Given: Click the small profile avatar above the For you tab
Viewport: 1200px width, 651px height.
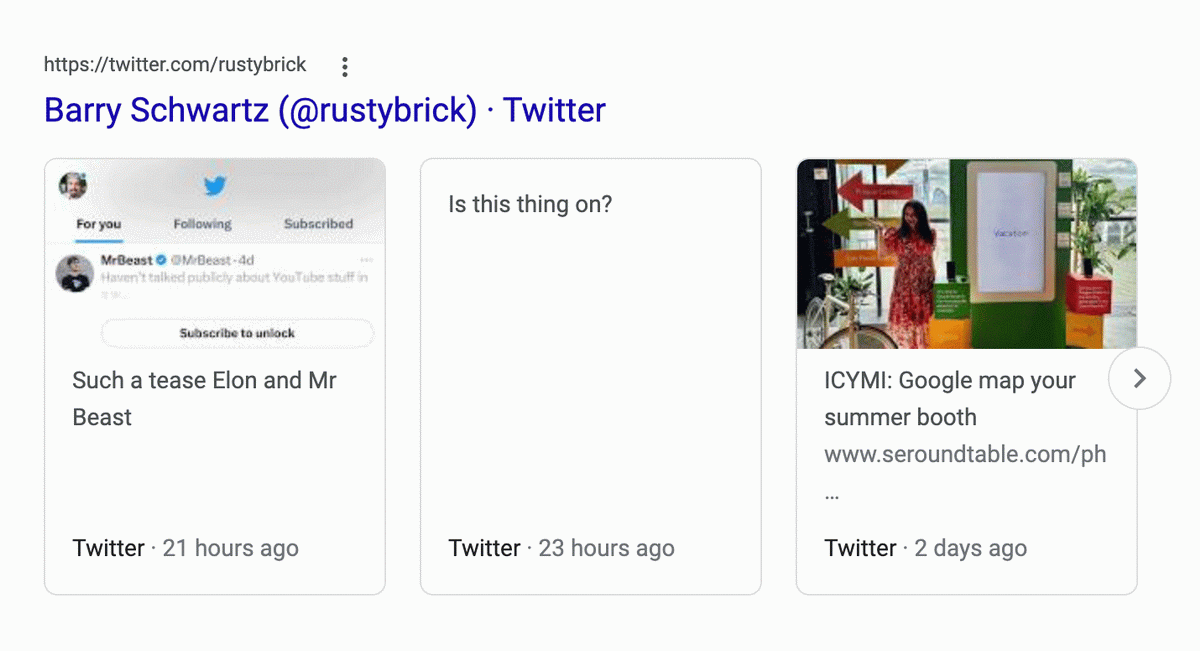Looking at the screenshot, I should coord(72,186).
